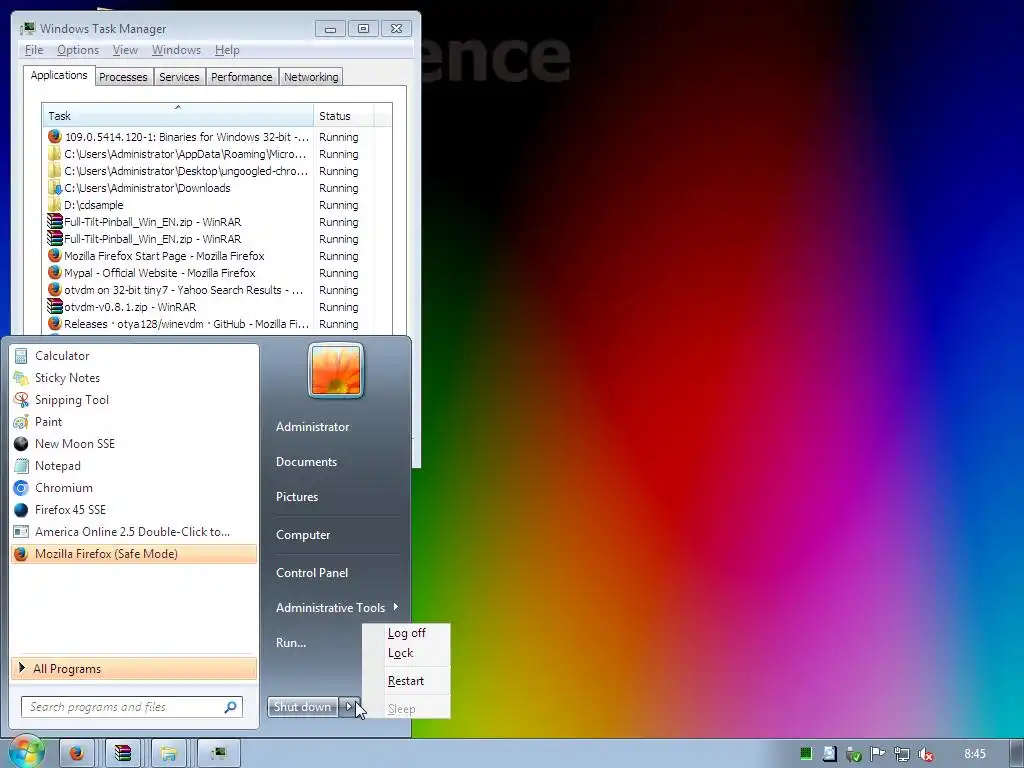
Task: Click the Search programs and files box
Action: click(132, 707)
